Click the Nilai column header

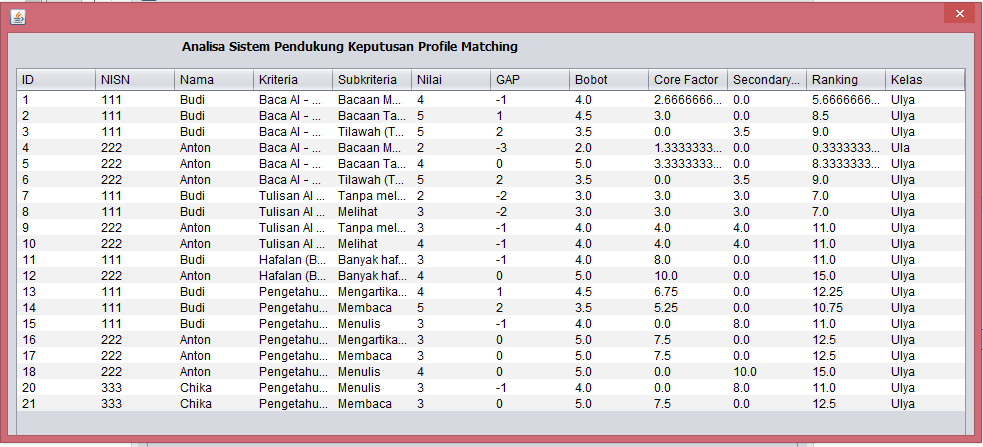click(451, 80)
